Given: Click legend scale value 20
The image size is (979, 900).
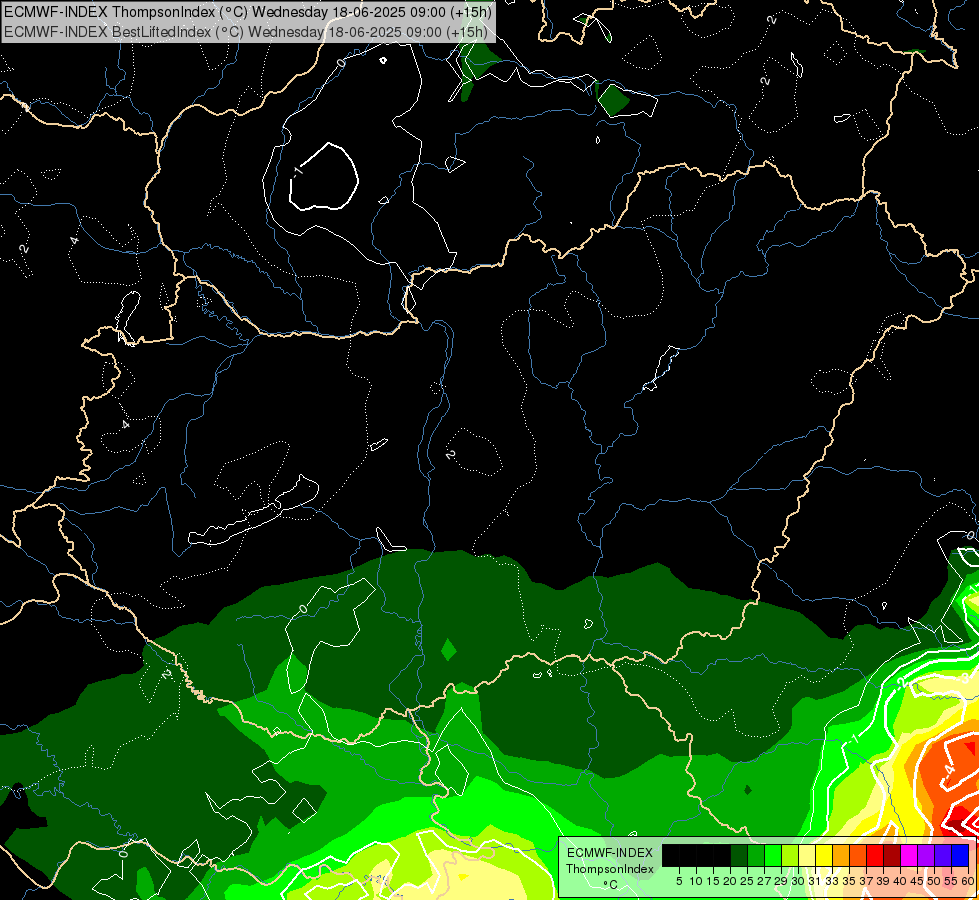Looking at the screenshot, I should (x=730, y=881).
